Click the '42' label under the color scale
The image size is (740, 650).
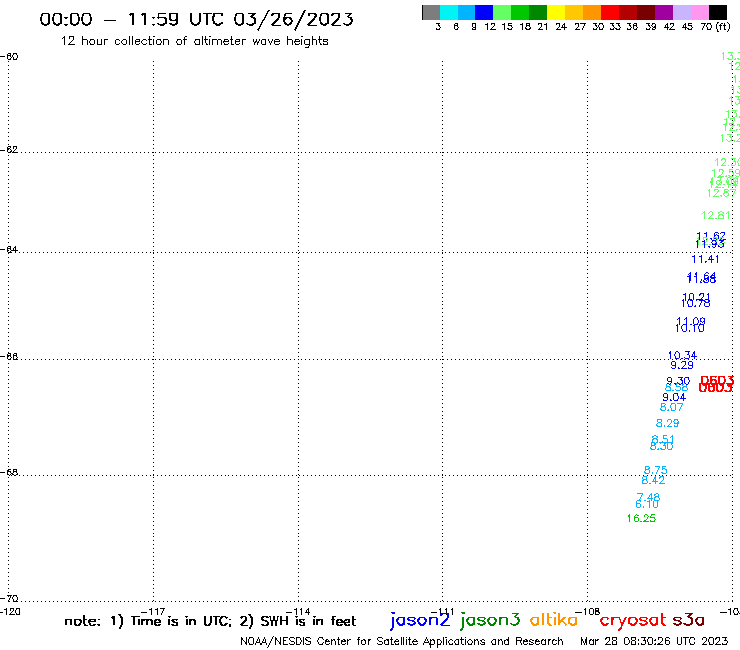tap(669, 27)
